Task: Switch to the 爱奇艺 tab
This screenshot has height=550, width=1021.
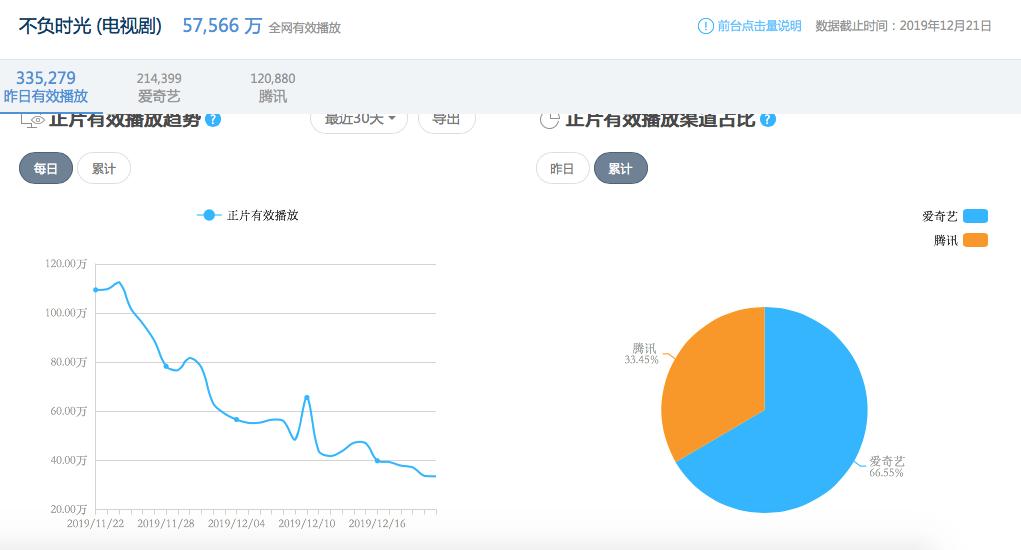Action: pos(159,87)
